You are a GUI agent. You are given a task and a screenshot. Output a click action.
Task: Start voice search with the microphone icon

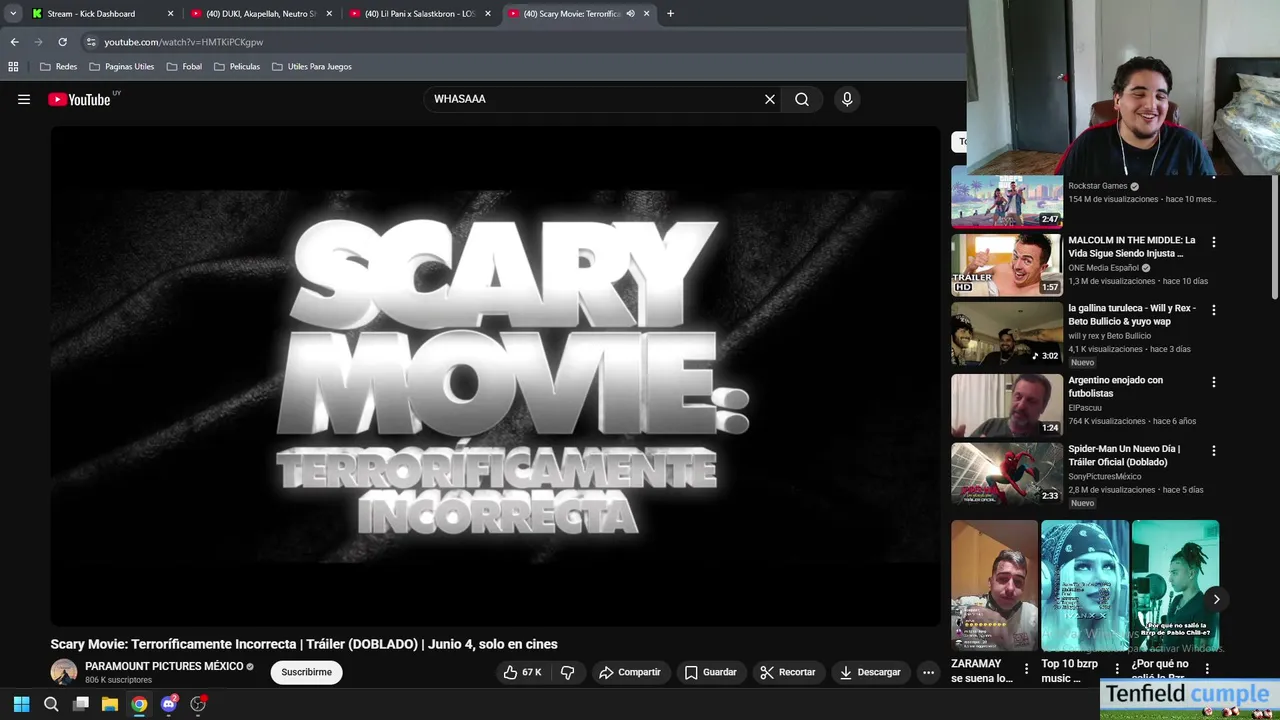847,99
